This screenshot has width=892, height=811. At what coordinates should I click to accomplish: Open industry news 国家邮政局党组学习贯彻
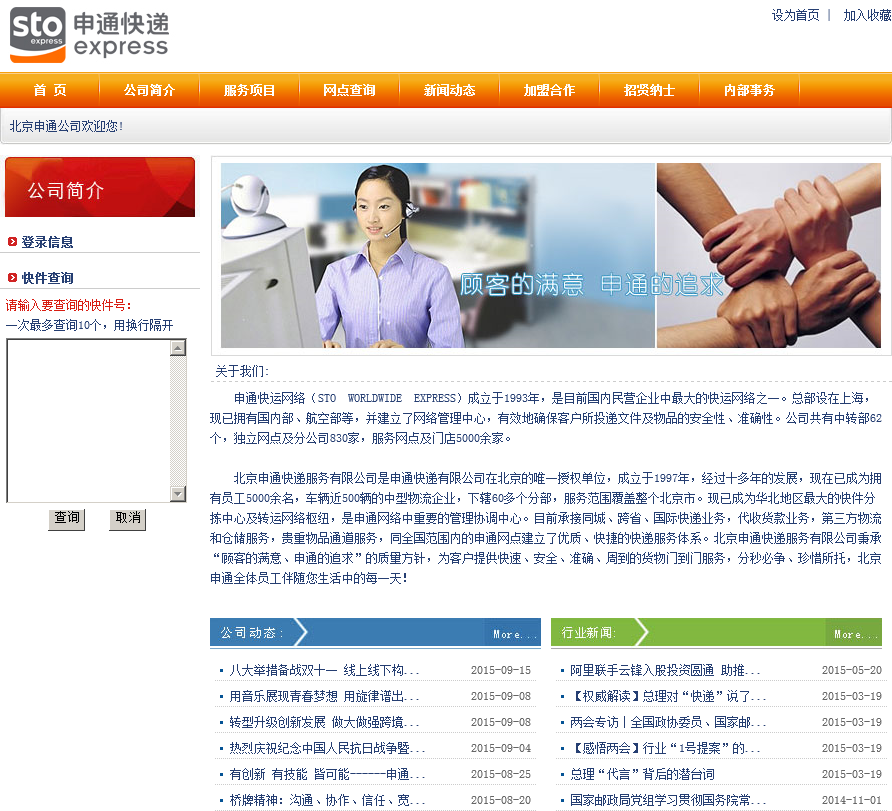(668, 800)
